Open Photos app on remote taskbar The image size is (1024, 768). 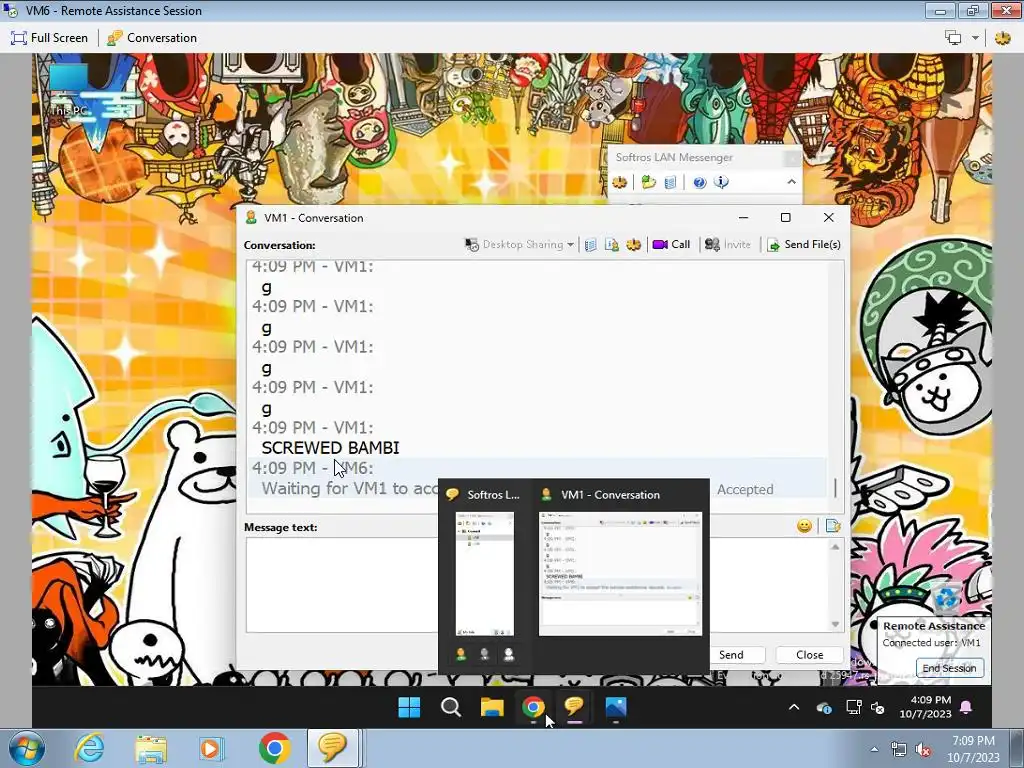(x=615, y=707)
